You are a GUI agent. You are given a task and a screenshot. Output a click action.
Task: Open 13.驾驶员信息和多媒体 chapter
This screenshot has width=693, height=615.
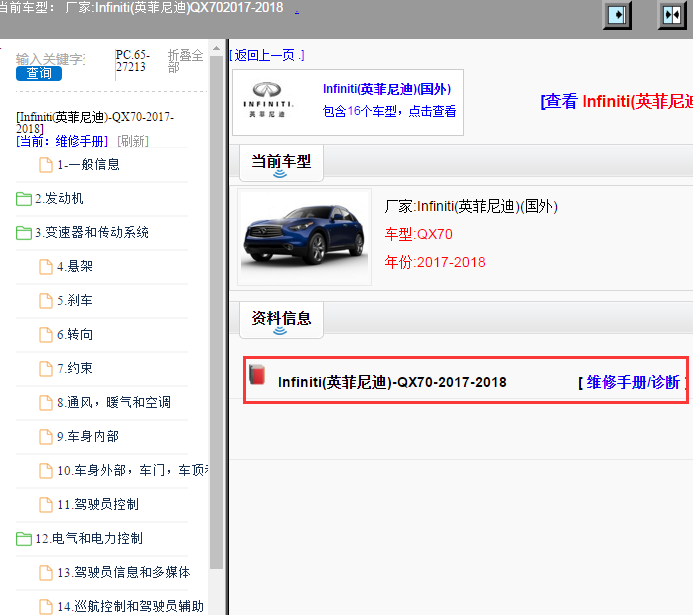click(124, 572)
